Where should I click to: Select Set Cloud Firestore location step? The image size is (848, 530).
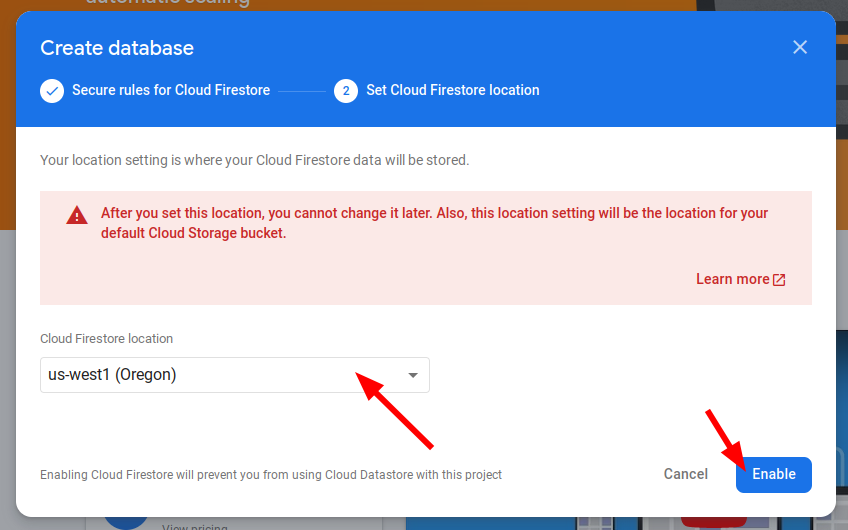(x=453, y=90)
